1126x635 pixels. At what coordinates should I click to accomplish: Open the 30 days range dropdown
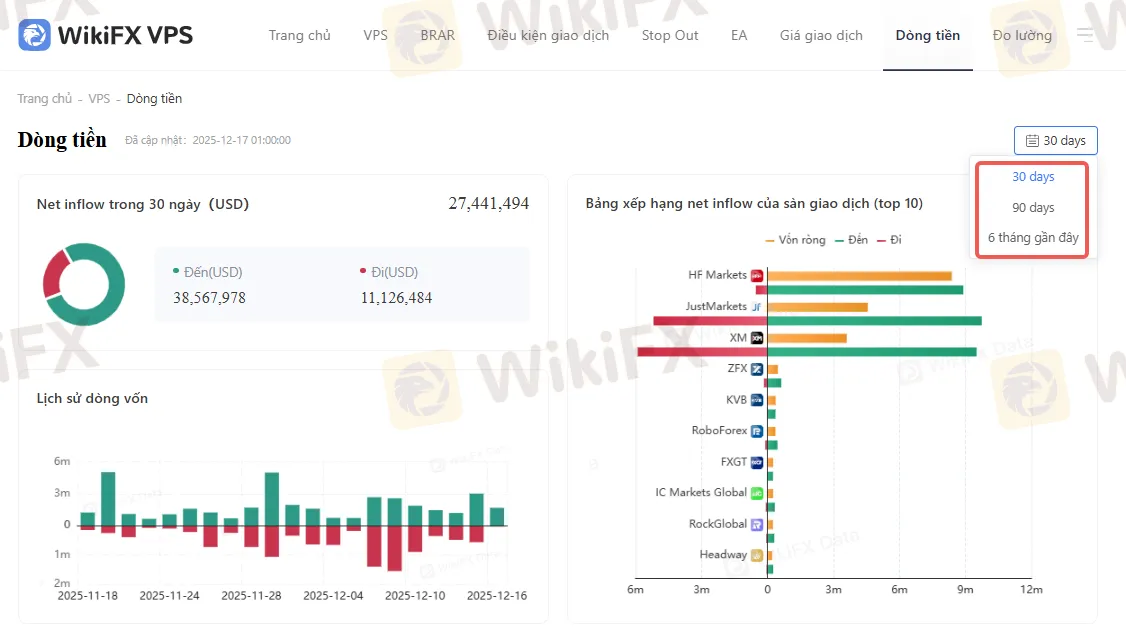point(1056,141)
